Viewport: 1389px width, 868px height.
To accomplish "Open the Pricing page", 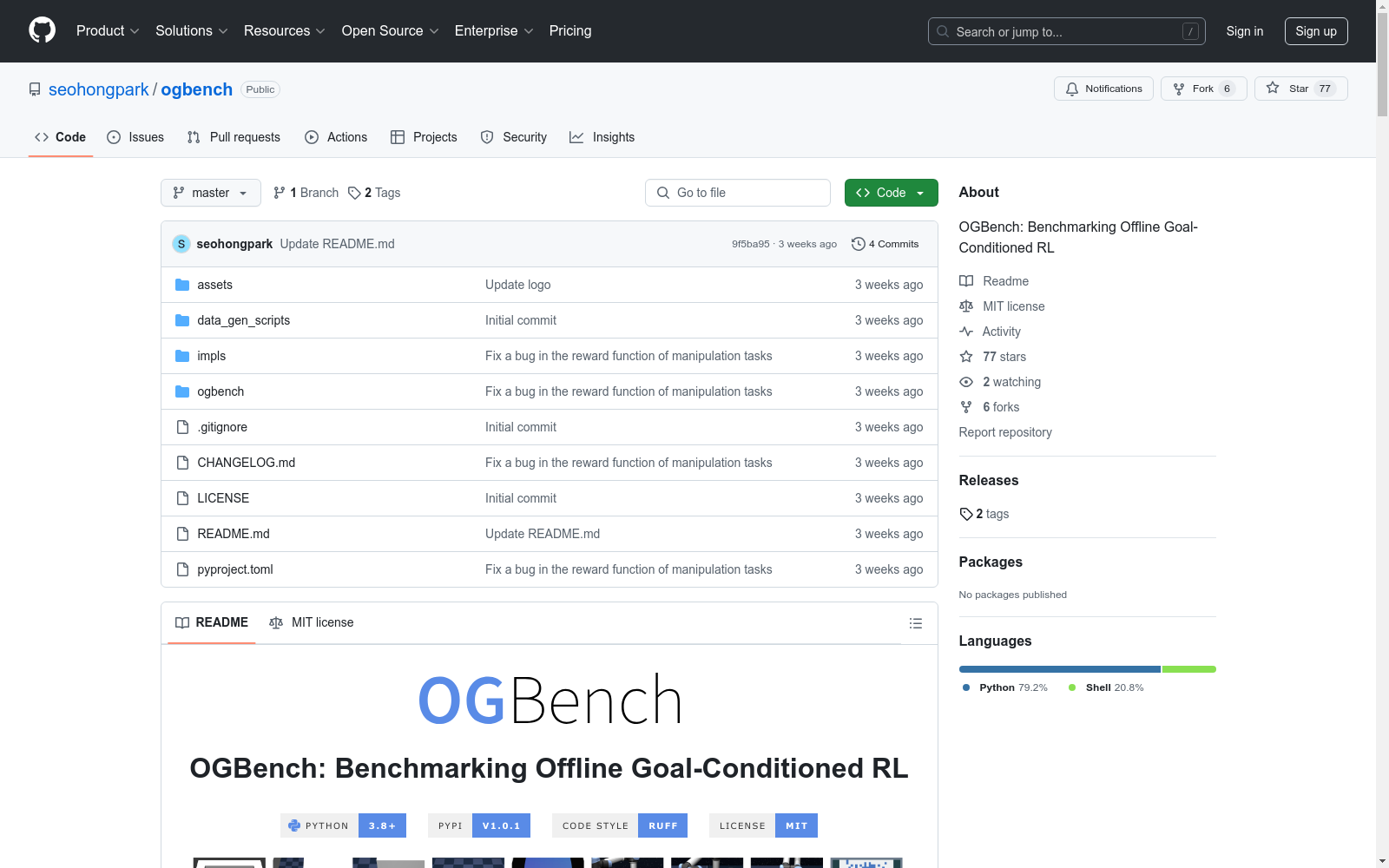I will [570, 31].
